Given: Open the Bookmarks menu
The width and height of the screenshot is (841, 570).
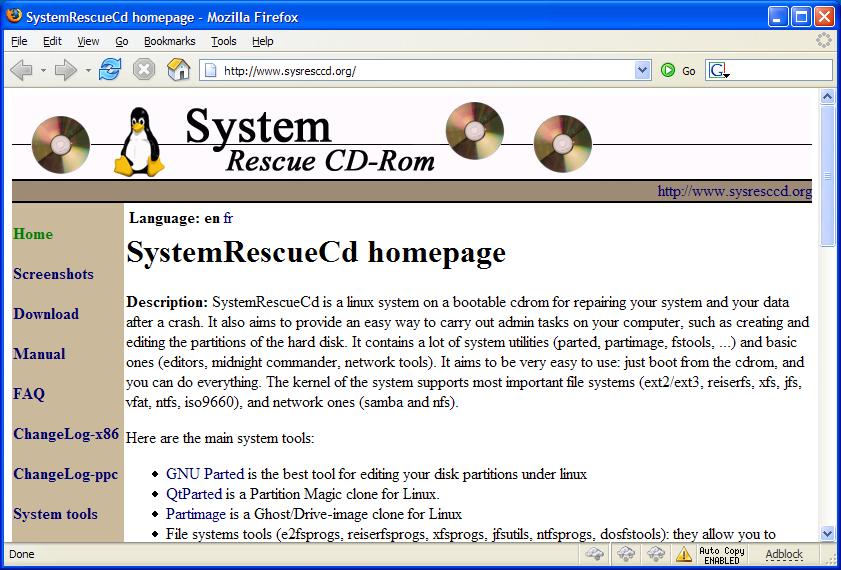Looking at the screenshot, I should click(169, 41).
